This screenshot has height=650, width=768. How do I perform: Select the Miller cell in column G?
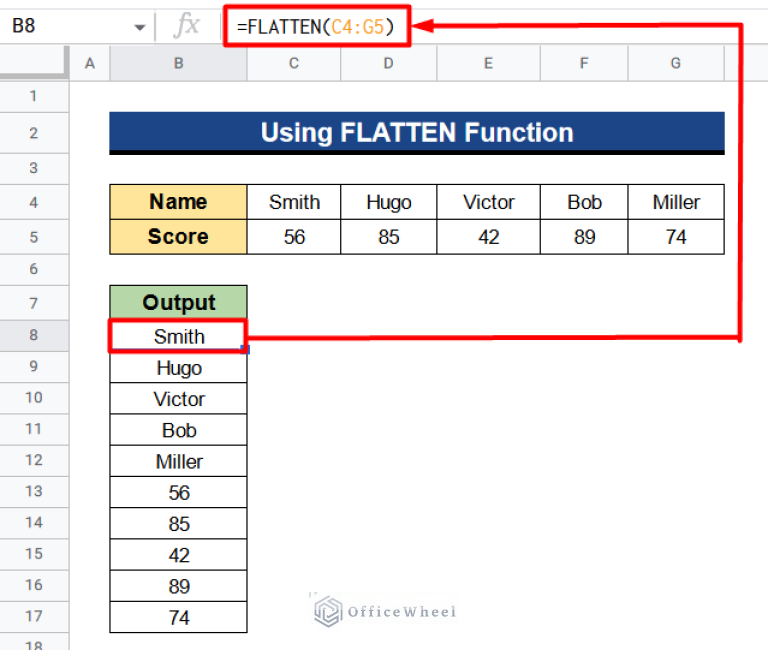[x=676, y=202]
